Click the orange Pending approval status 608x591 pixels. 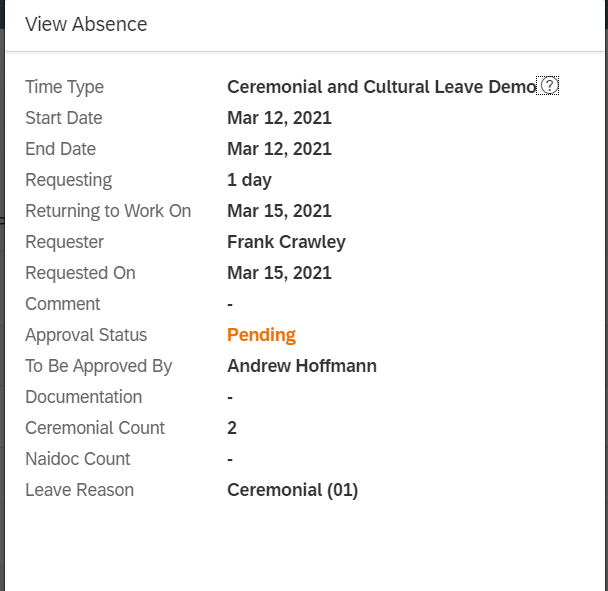point(261,335)
